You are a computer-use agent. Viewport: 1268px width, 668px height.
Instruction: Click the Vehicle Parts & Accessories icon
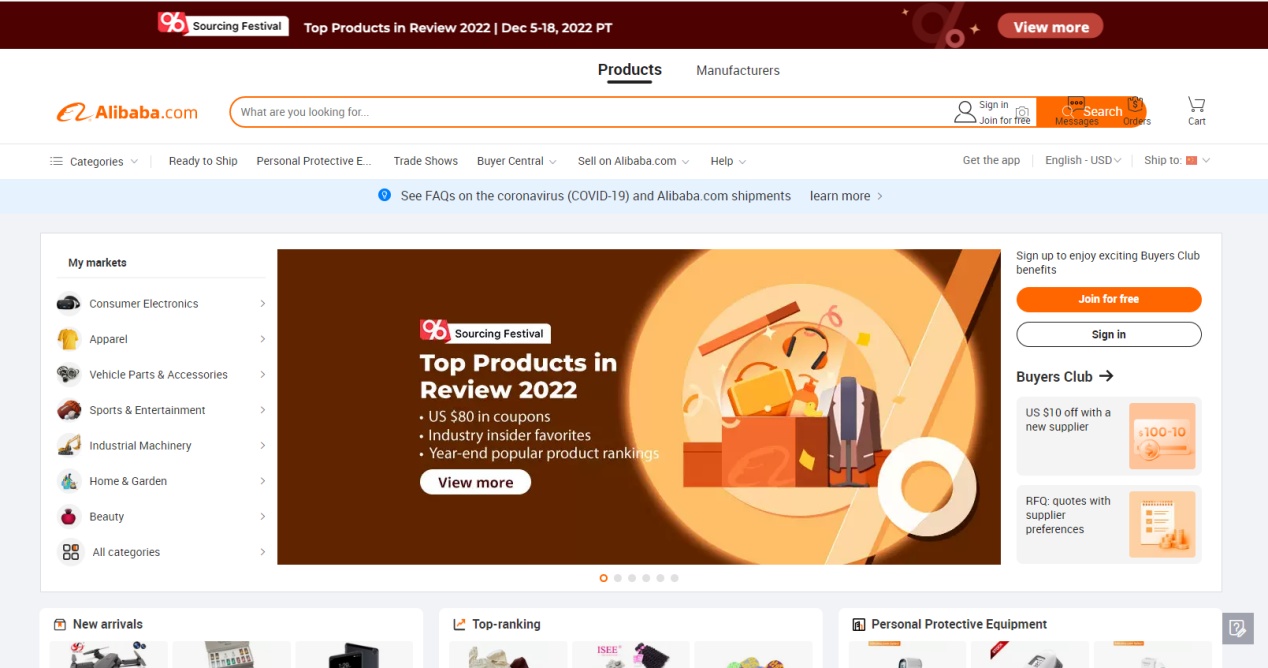[69, 374]
